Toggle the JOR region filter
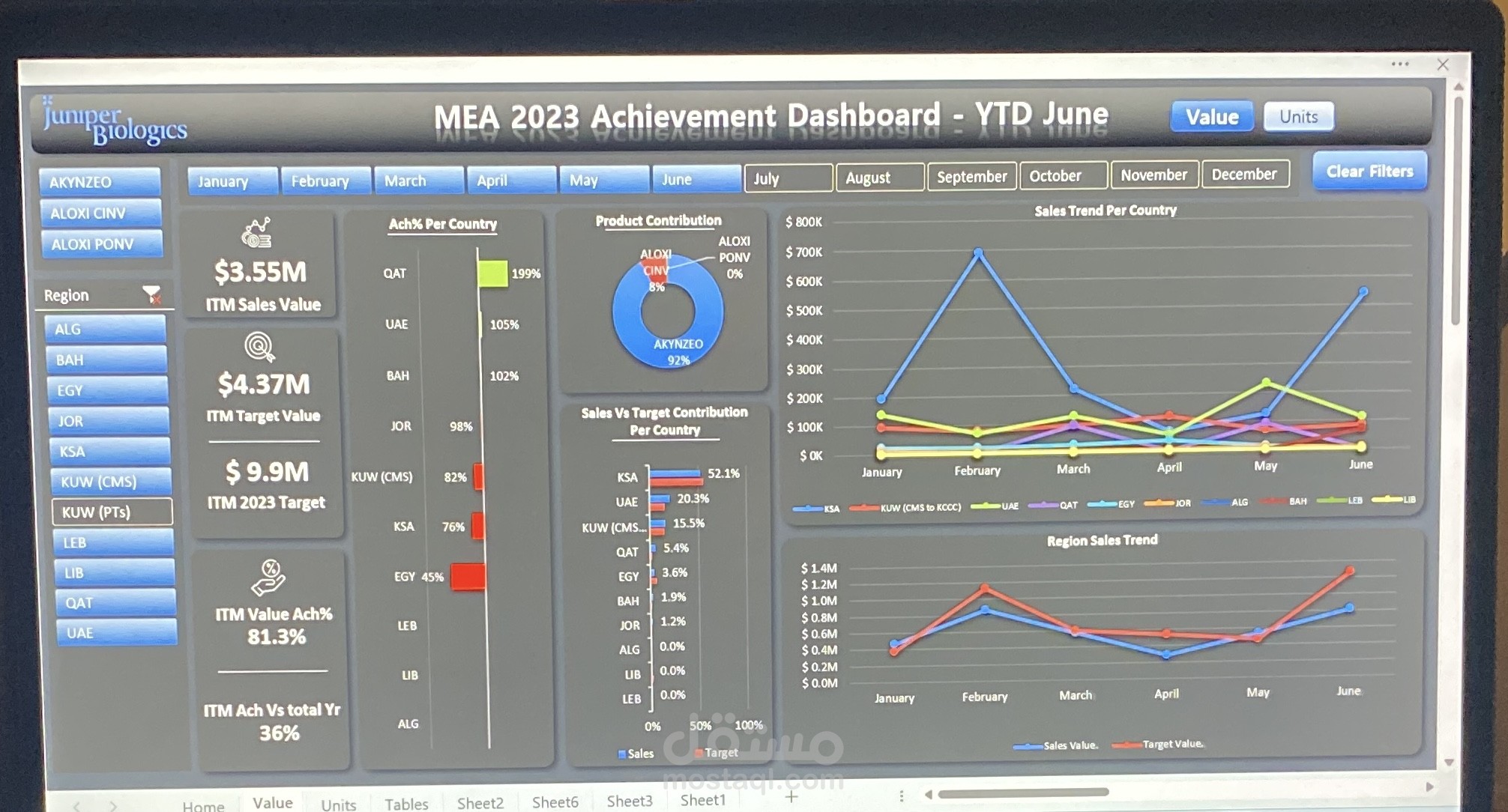The image size is (1508, 812). pos(109,421)
